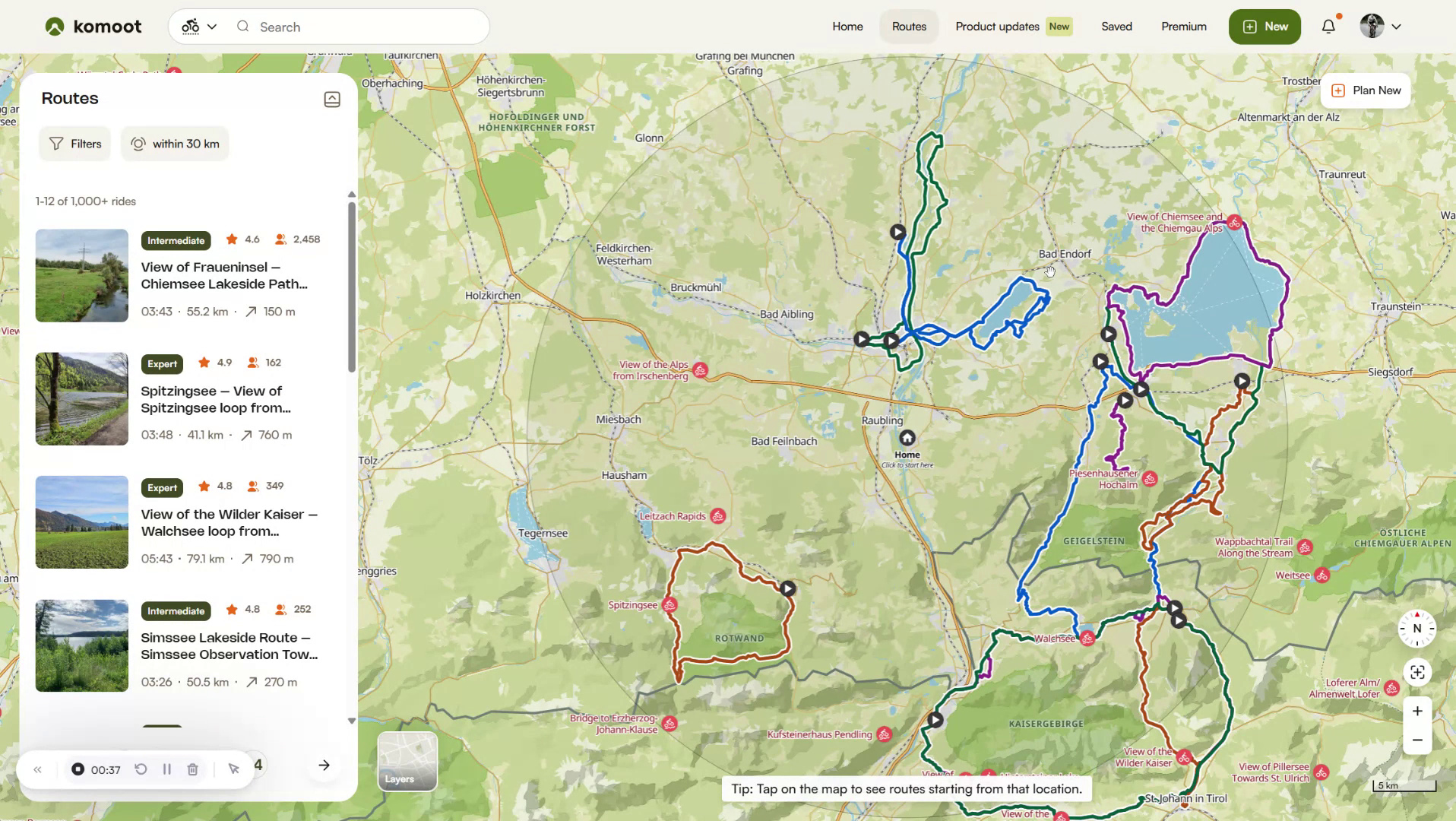This screenshot has width=1456, height=821.
Task: Open Product updates in the top menu
Action: point(995,26)
